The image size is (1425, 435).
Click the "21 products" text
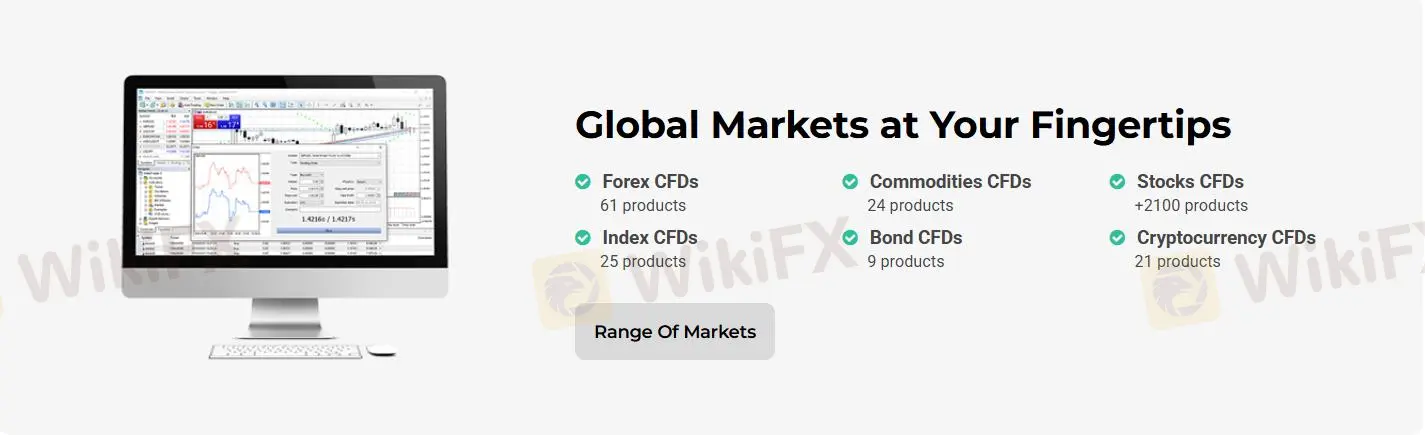point(1177,262)
